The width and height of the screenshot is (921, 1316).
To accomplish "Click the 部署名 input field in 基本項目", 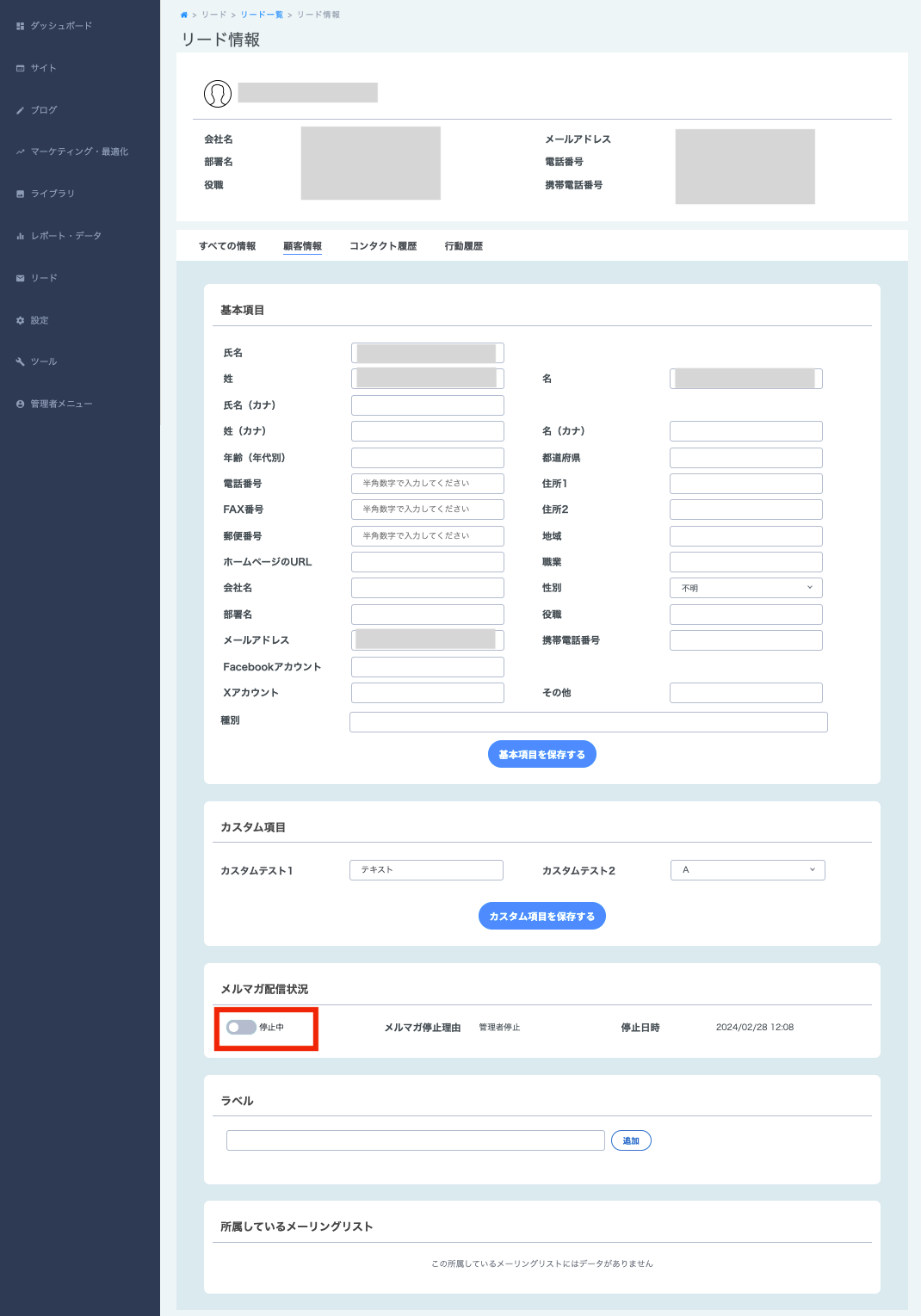I will 428,615.
